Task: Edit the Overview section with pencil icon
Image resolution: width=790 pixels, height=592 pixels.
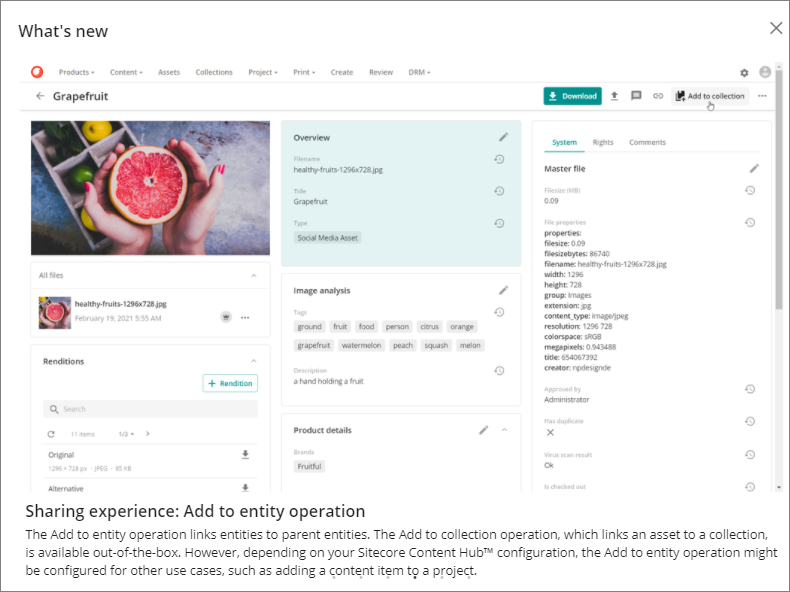Action: tap(503, 137)
